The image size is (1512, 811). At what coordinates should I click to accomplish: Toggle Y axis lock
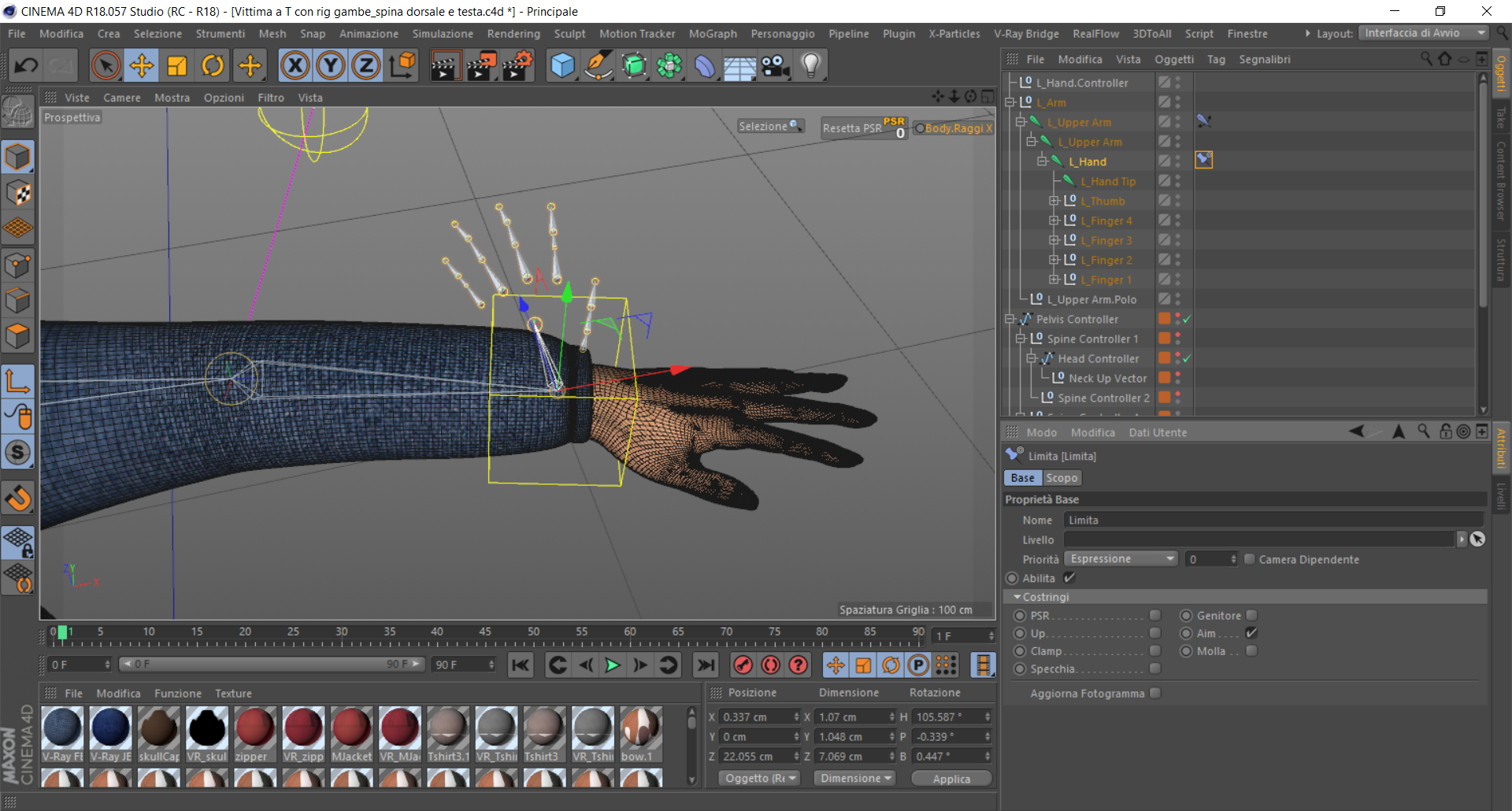coord(331,65)
